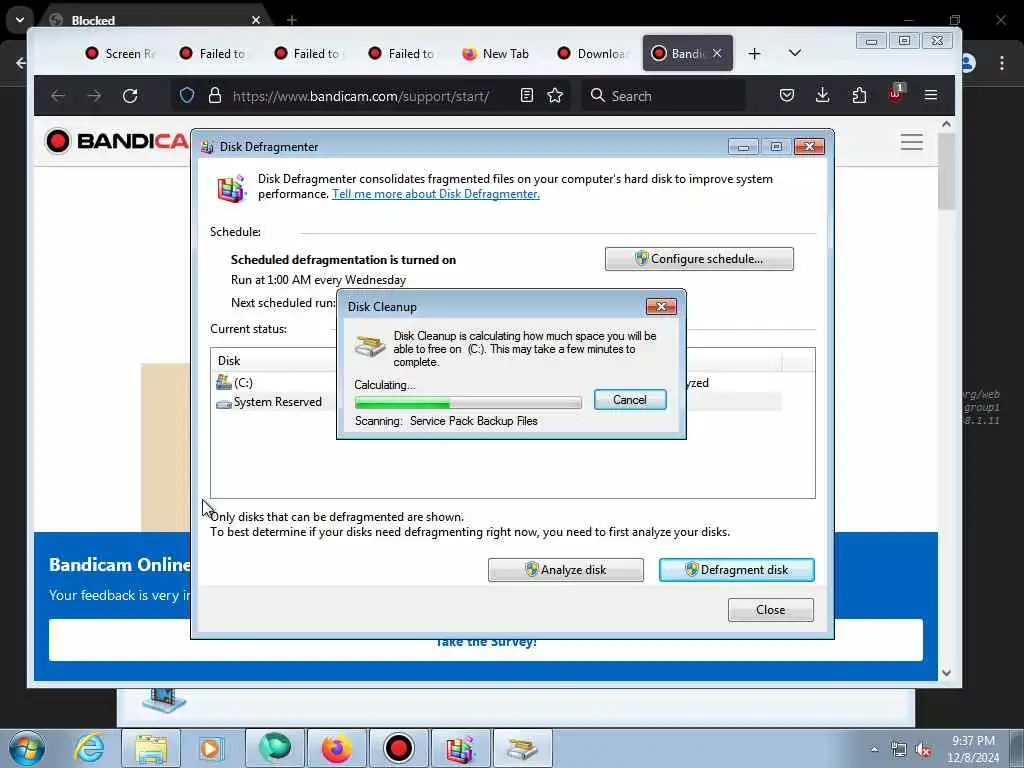Close the Blocked tab in Chrome

click(x=256, y=20)
